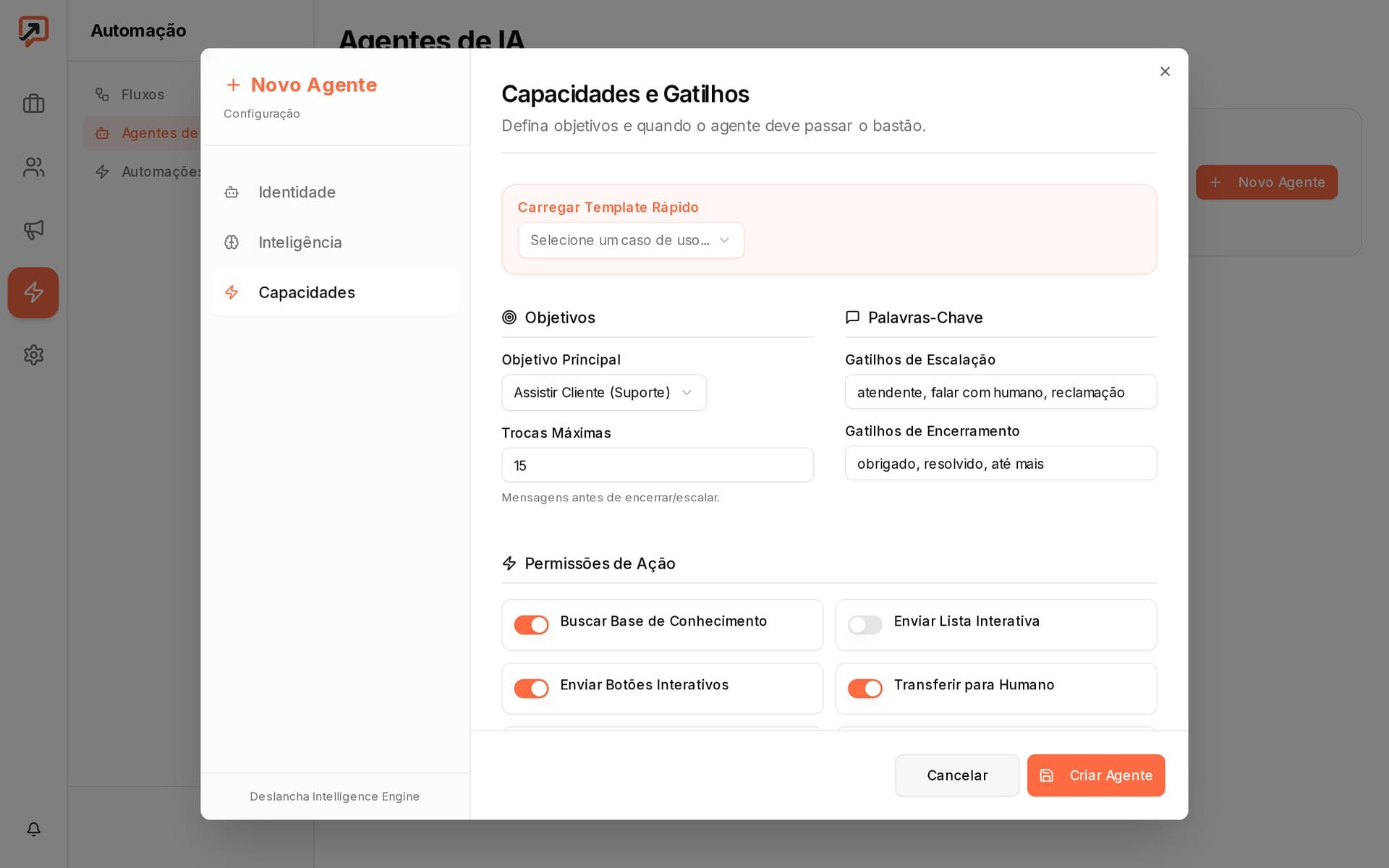Click the Gatilhos de Escalação field
Viewport: 1389px width, 868px height.
pos(1001,392)
